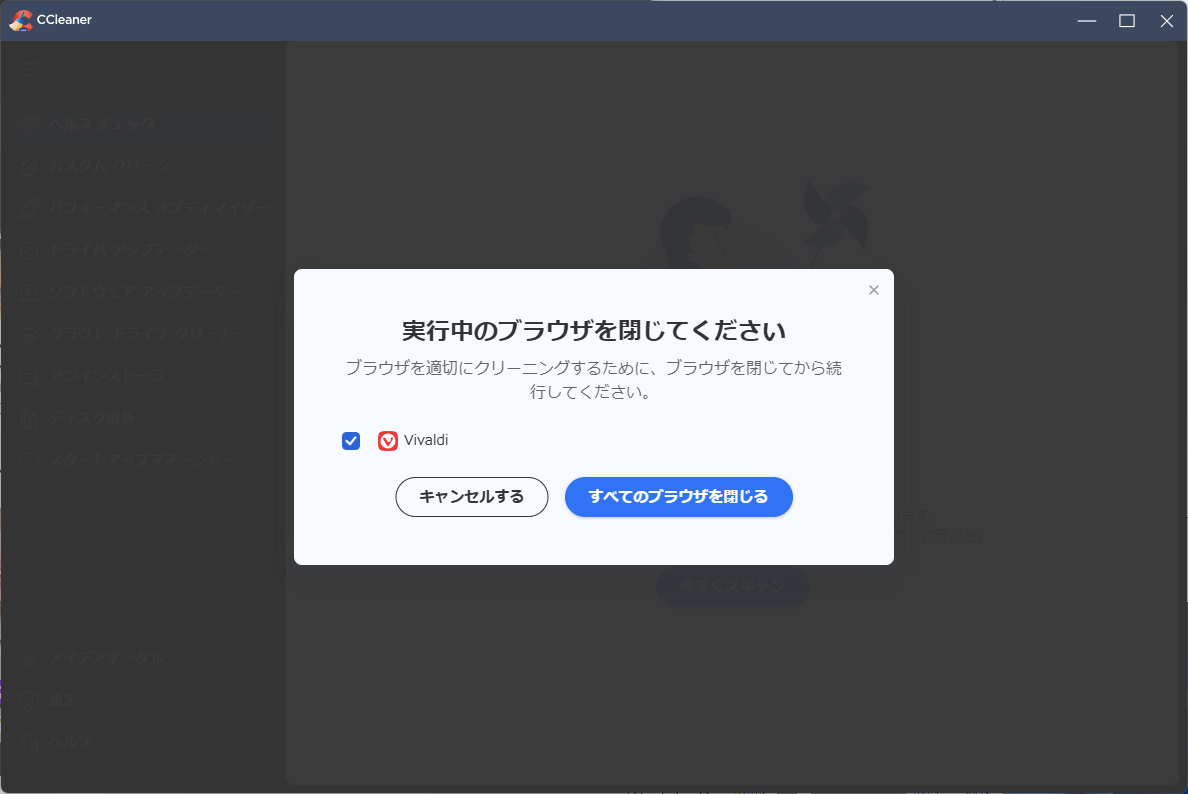Screen dimensions: 1188x794
Task: Dismiss the dialog with its X
Action: coord(873,290)
